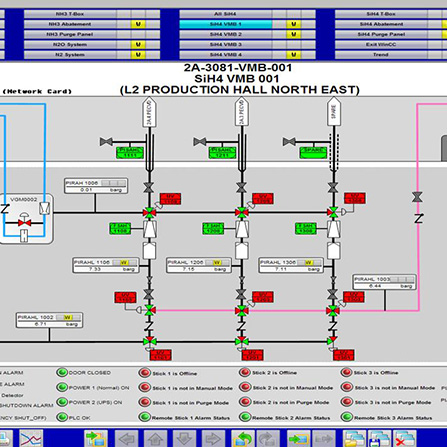Open the NH3 Purge Panel screen
The image size is (447, 447).
pyautogui.click(x=70, y=34)
